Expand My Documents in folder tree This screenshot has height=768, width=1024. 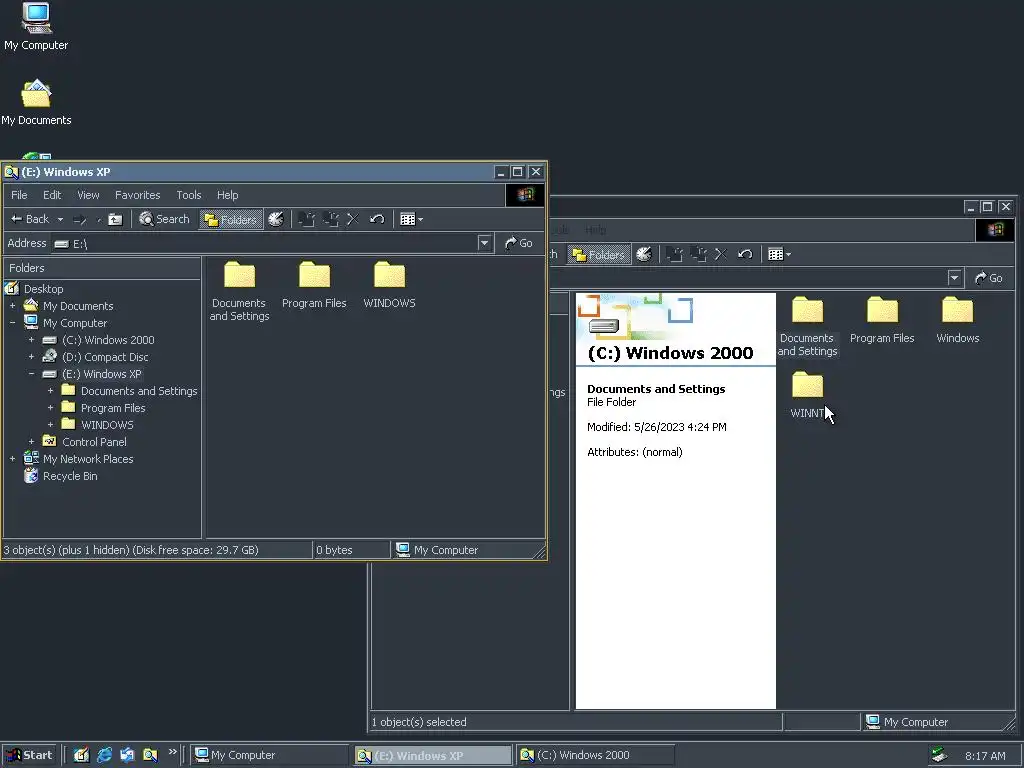12,306
